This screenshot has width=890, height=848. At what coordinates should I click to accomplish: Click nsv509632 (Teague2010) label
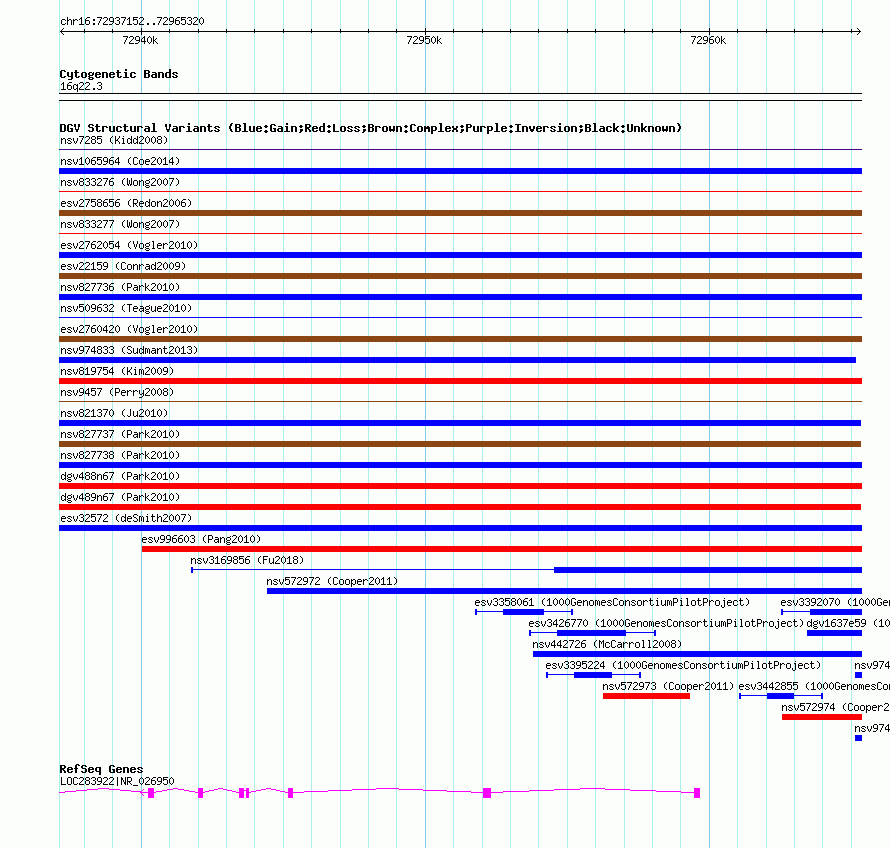[x=126, y=308]
